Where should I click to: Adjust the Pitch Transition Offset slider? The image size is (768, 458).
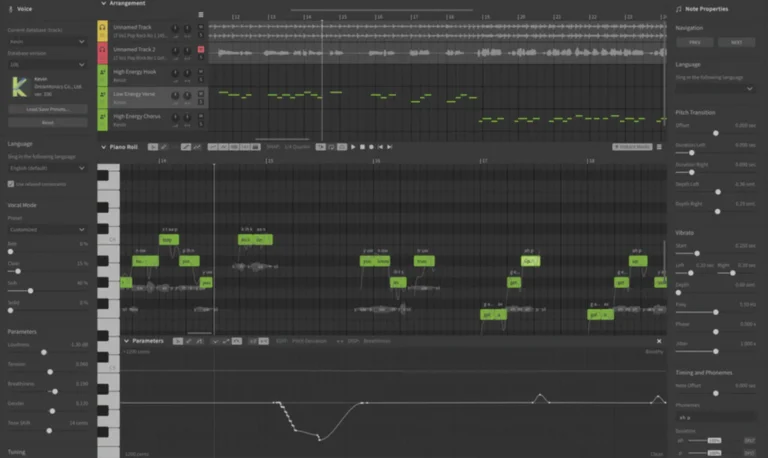[x=715, y=132]
